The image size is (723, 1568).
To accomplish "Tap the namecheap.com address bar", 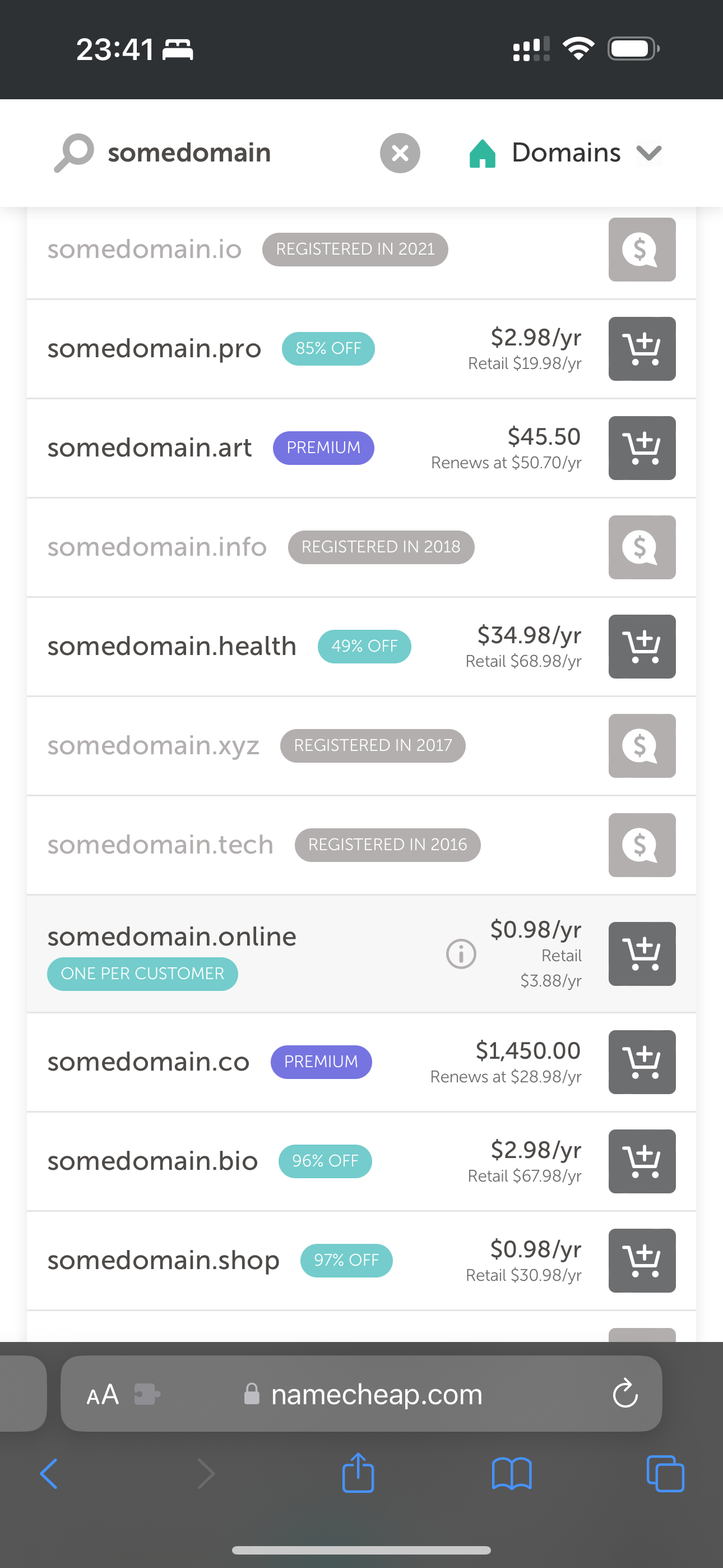I will (376, 1394).
